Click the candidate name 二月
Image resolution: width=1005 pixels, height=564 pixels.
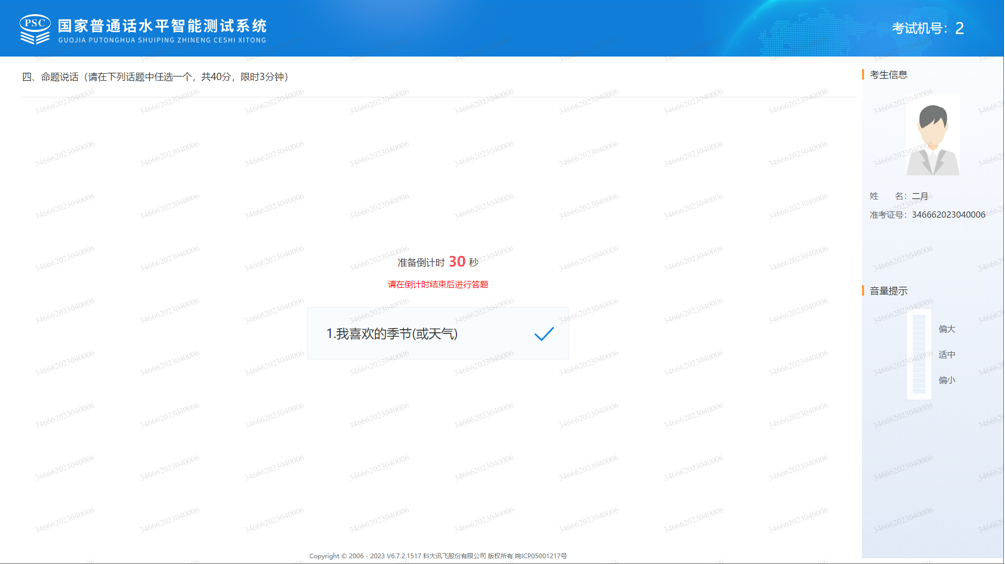point(920,196)
